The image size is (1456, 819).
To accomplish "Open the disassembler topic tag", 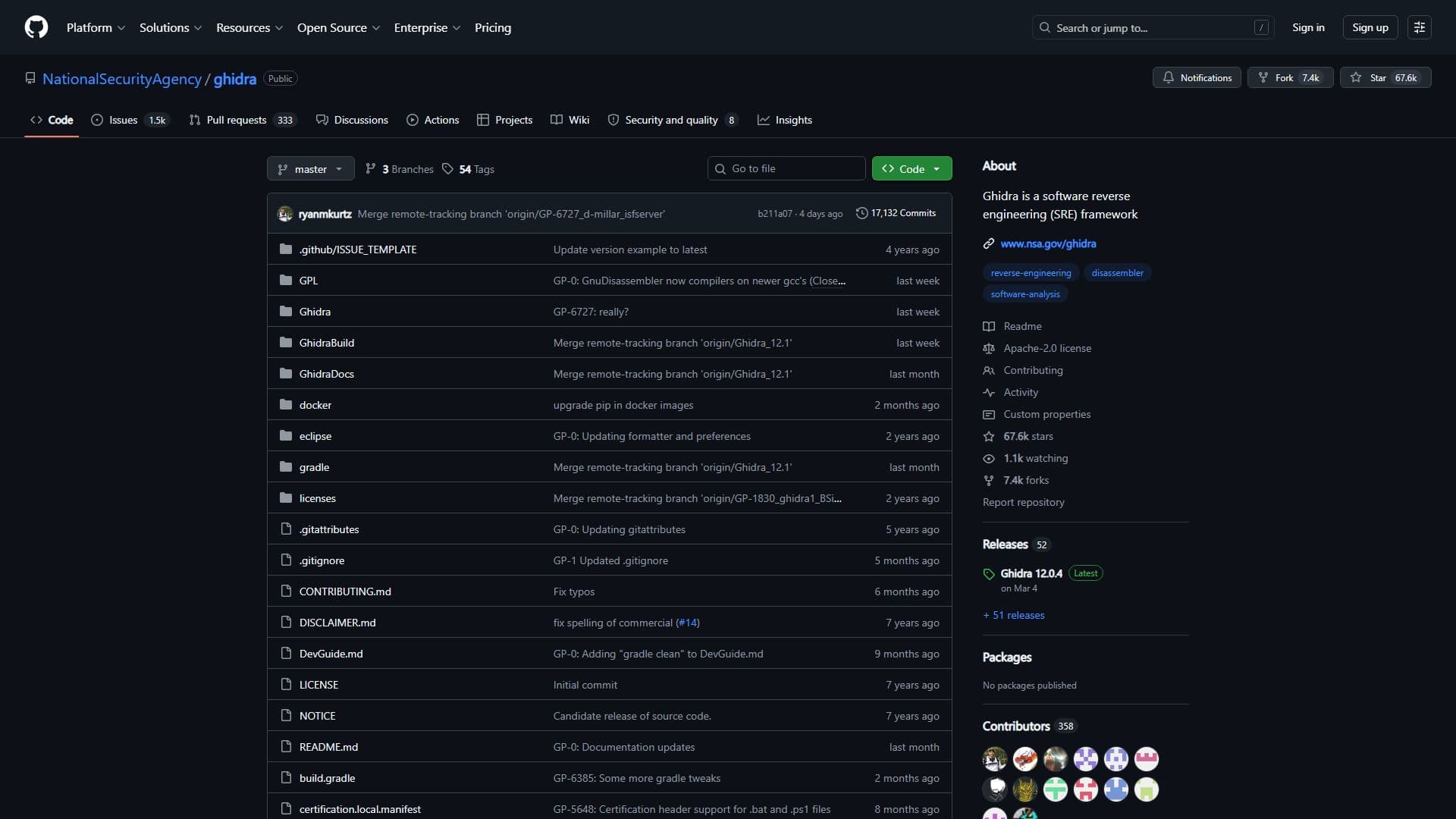I will coord(1117,272).
